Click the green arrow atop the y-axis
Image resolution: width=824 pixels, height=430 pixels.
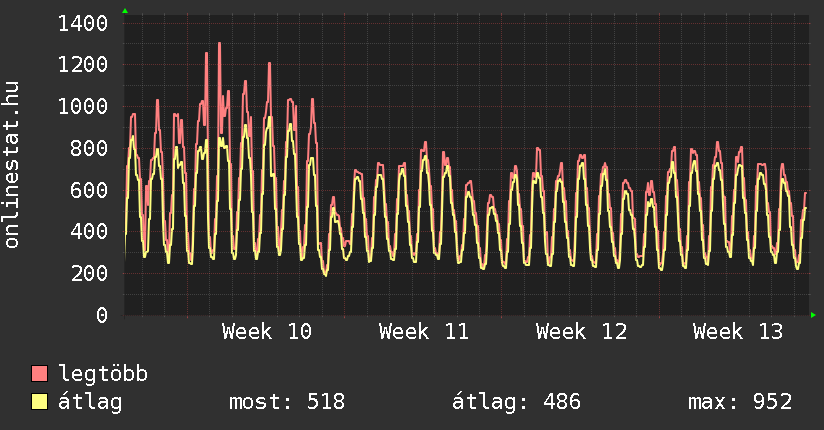click(x=125, y=11)
